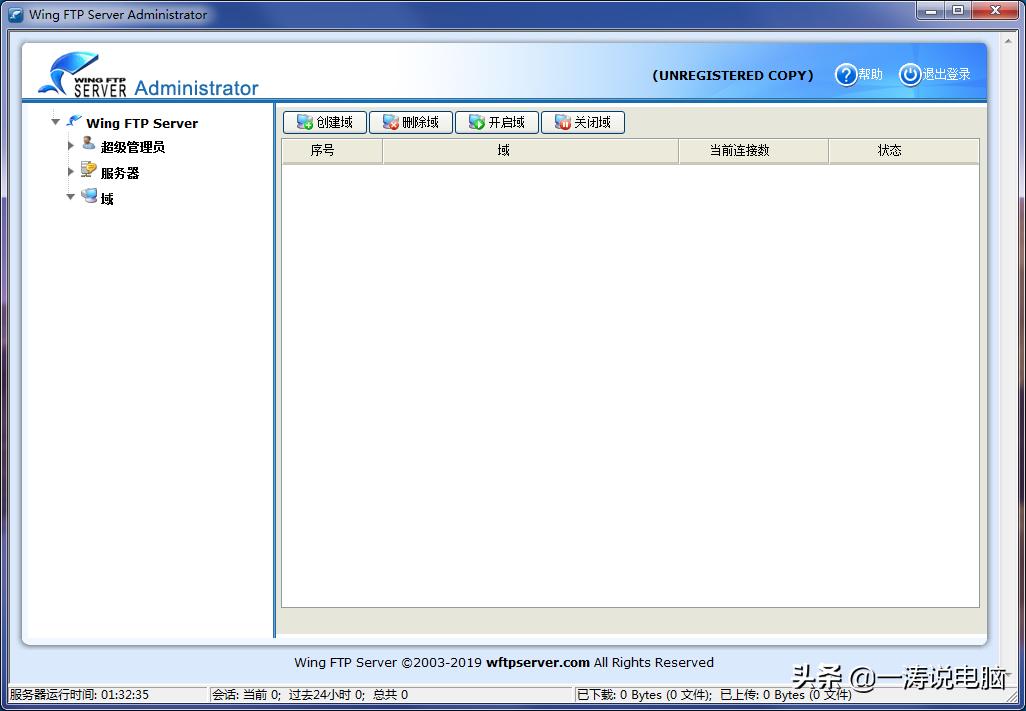1026x711 pixels.
Task: Click the 关闭域 (stop domain) button
Action: (x=583, y=122)
